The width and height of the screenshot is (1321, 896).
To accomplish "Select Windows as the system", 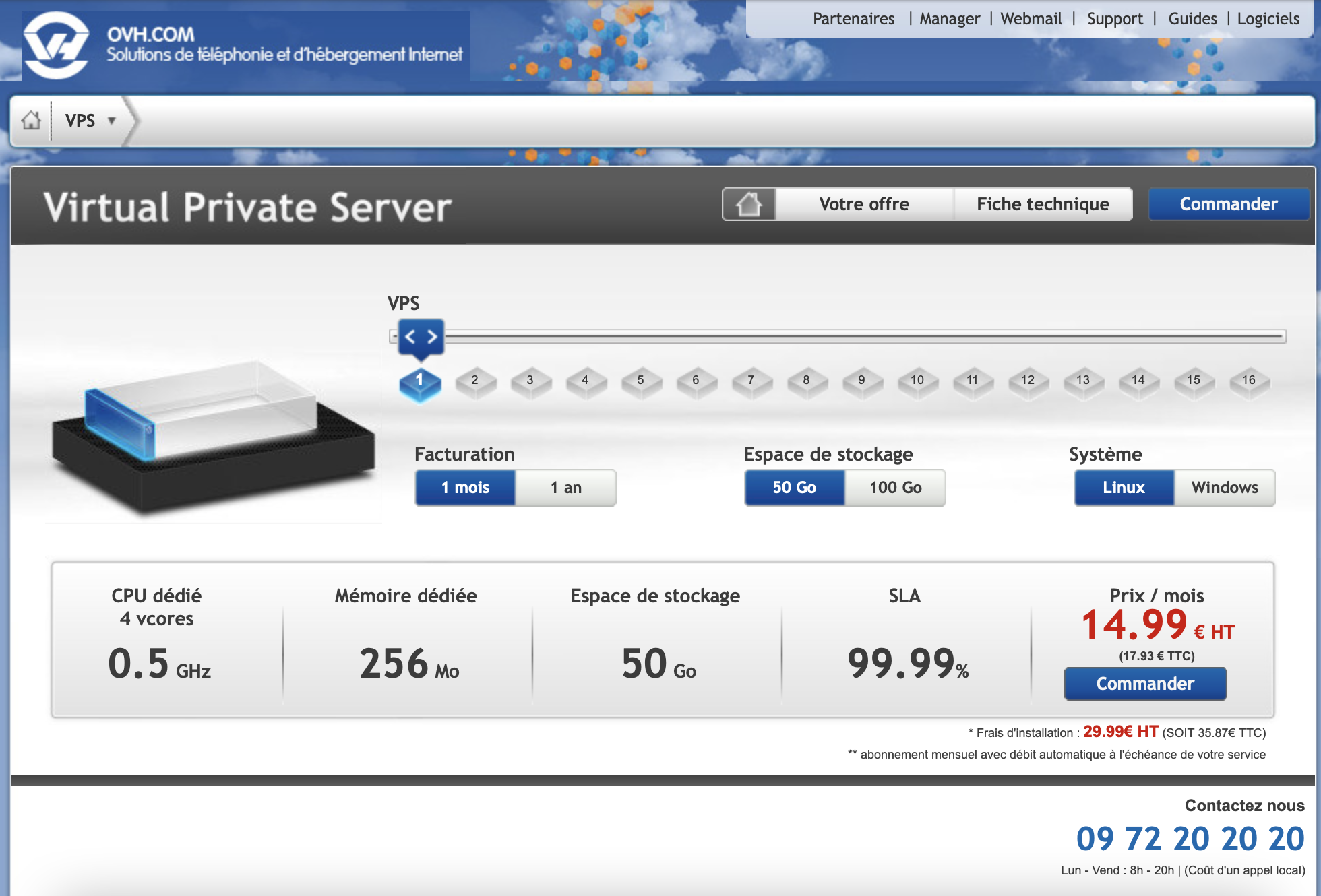I will [x=1224, y=488].
